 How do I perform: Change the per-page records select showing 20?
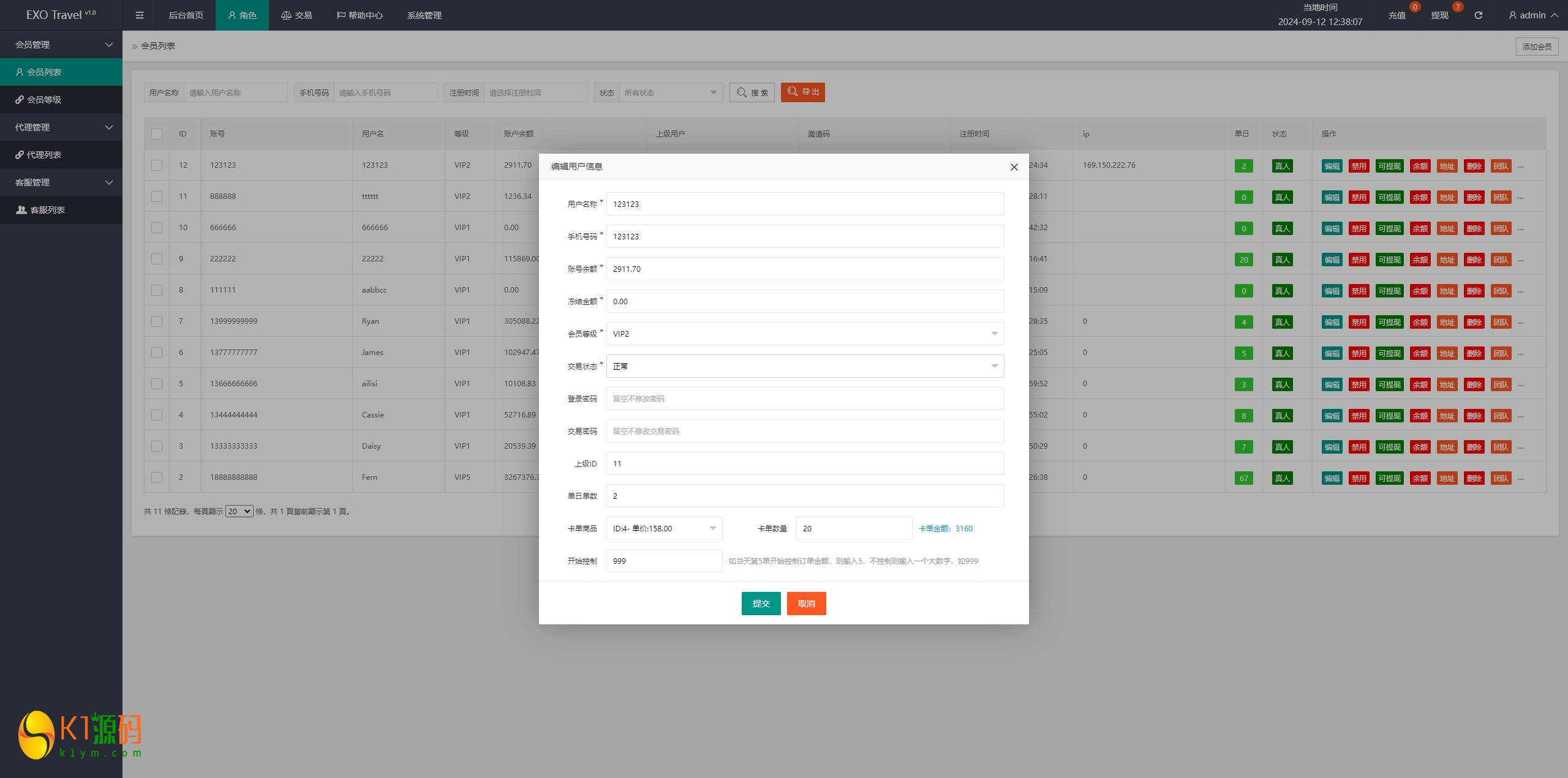239,511
